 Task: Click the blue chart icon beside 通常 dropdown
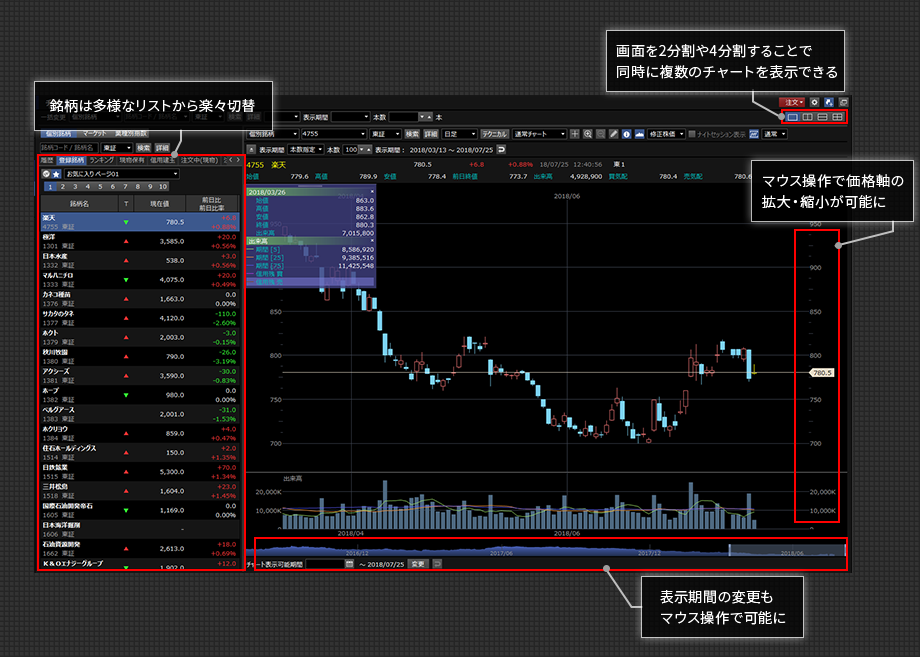tap(754, 134)
